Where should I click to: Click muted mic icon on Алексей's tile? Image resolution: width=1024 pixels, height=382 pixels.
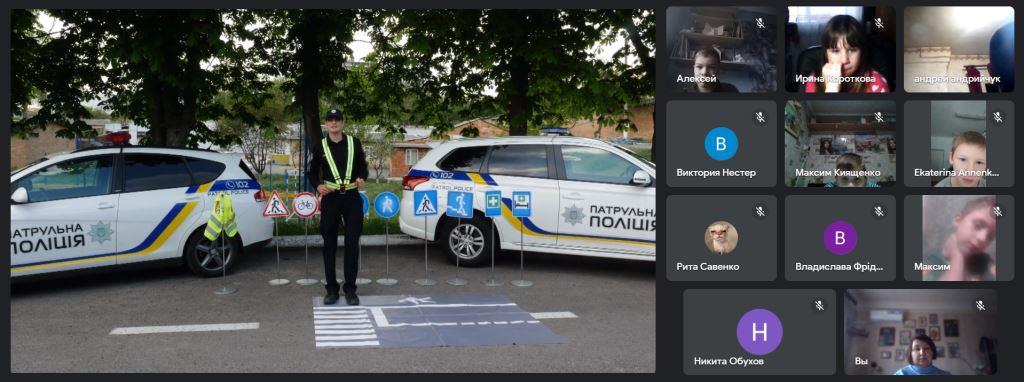pyautogui.click(x=760, y=23)
